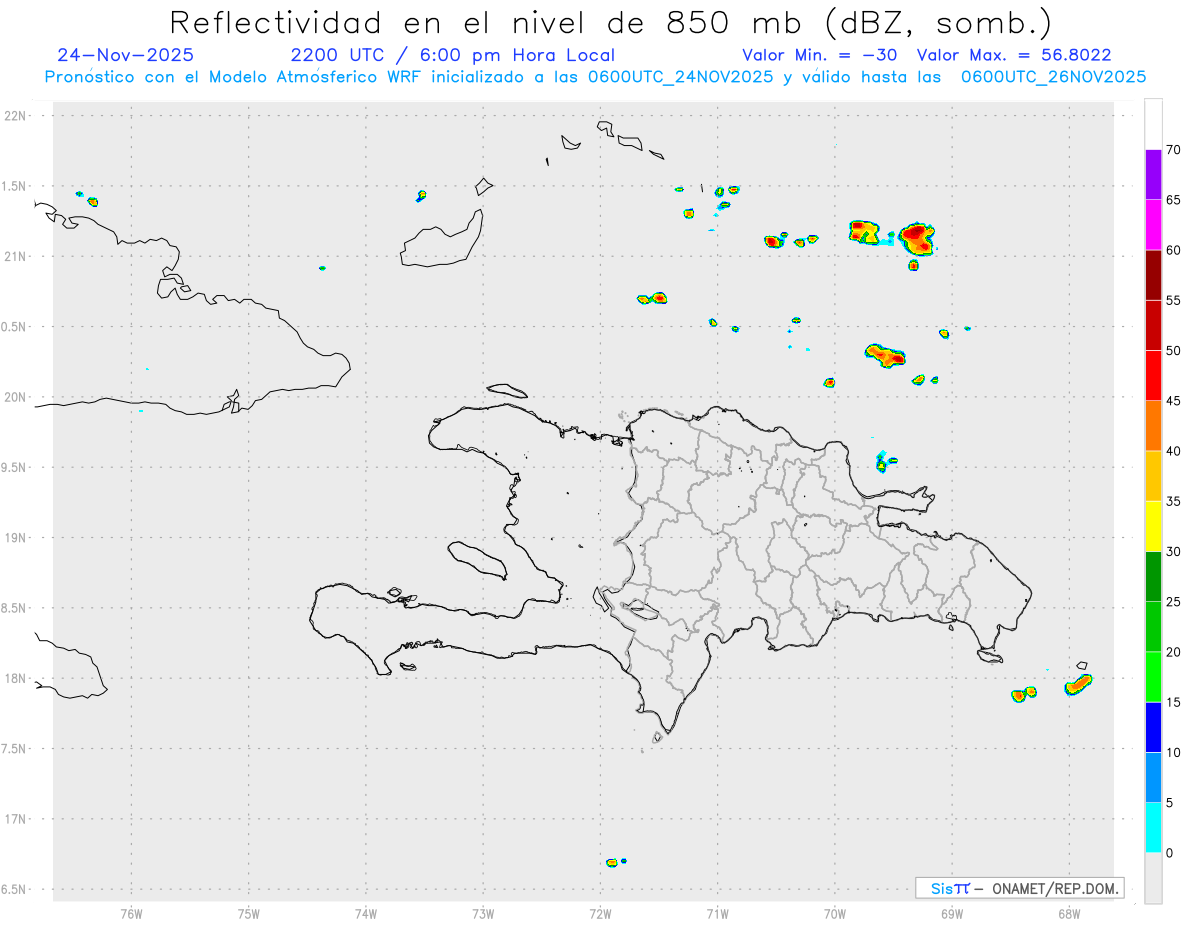Select the orange 40–45 dBZ colorbar segment
The width and height of the screenshot is (1200, 927).
pos(1153,426)
